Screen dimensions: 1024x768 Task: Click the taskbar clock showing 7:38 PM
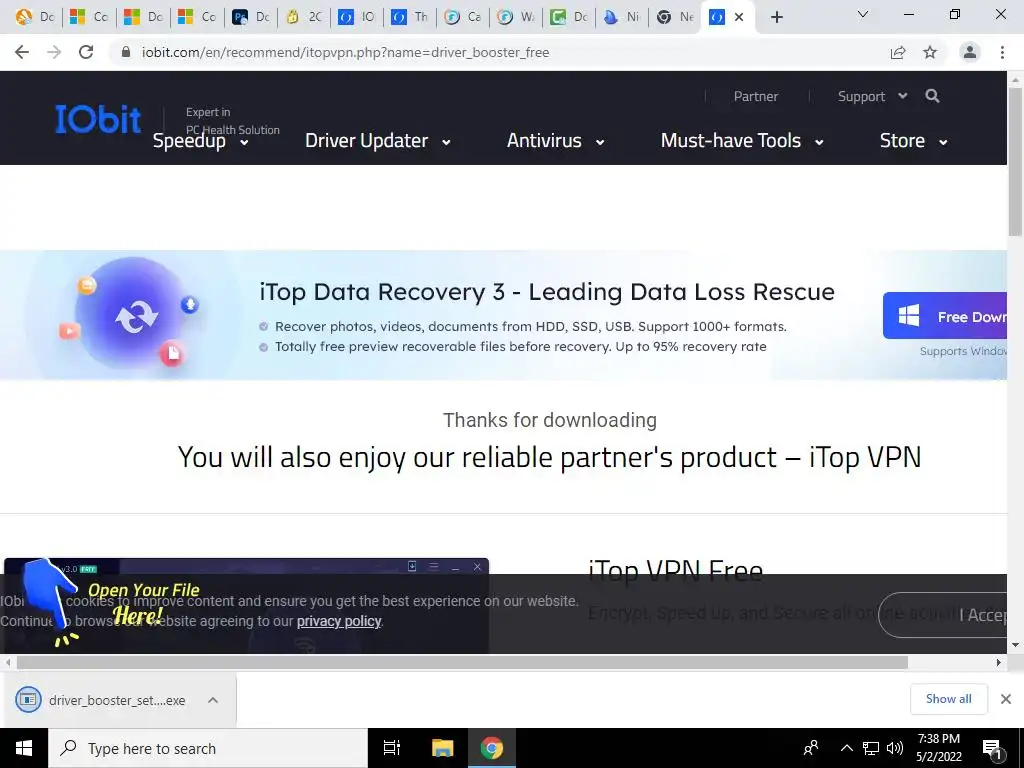click(938, 748)
